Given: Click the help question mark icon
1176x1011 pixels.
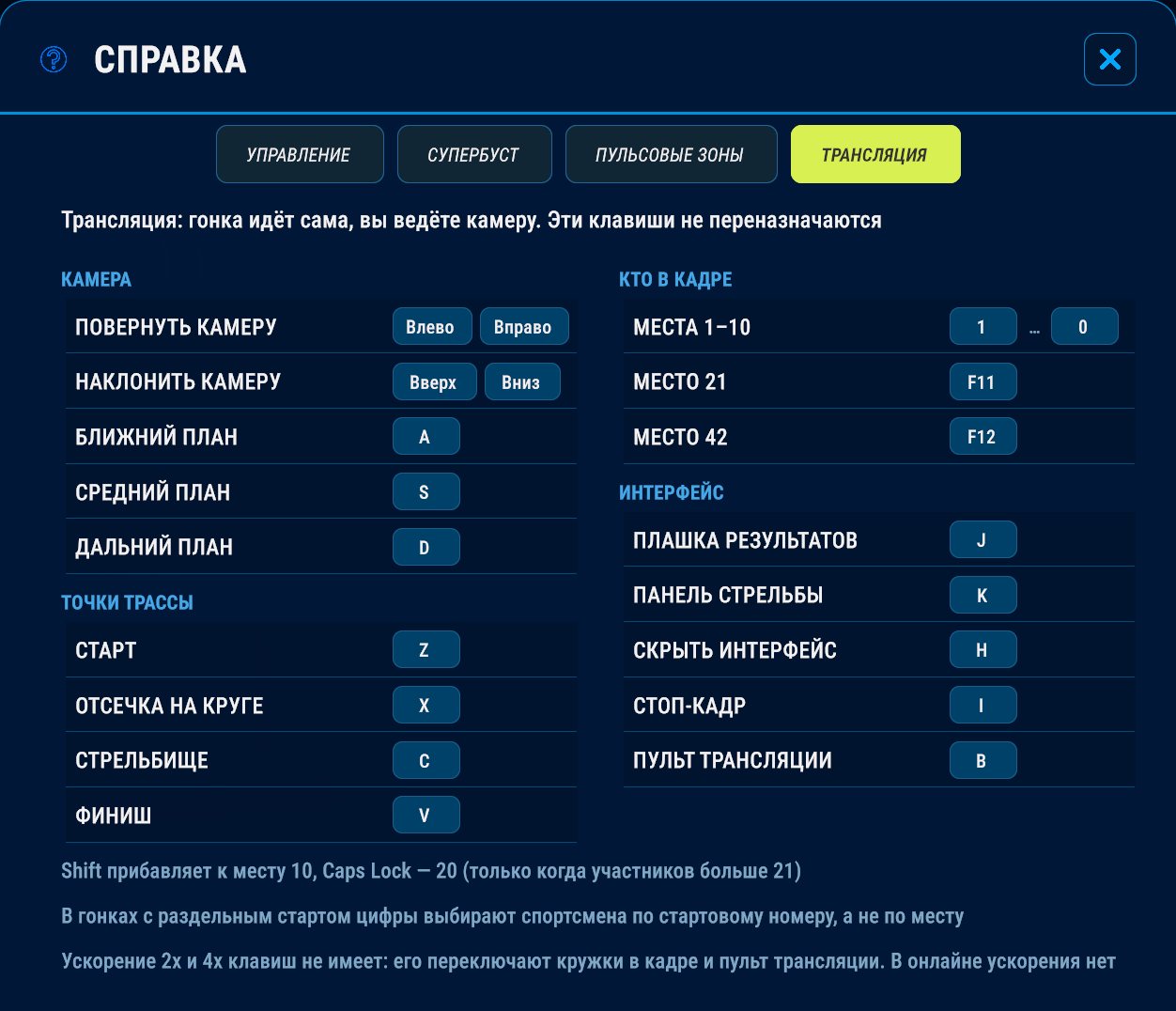Looking at the screenshot, I should (54, 59).
